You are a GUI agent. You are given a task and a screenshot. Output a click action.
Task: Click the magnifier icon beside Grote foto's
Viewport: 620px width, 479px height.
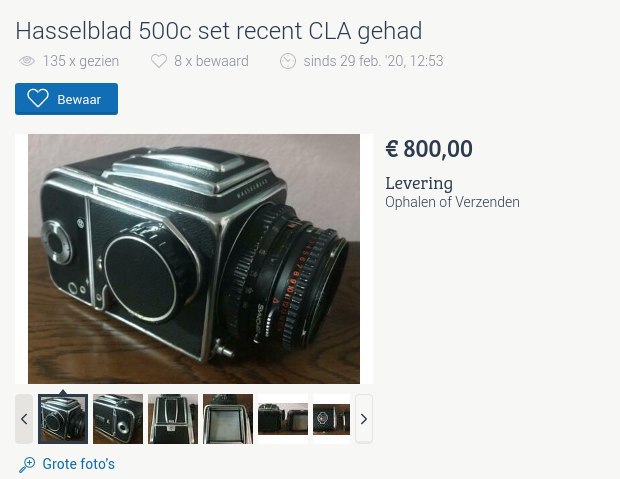point(27,464)
